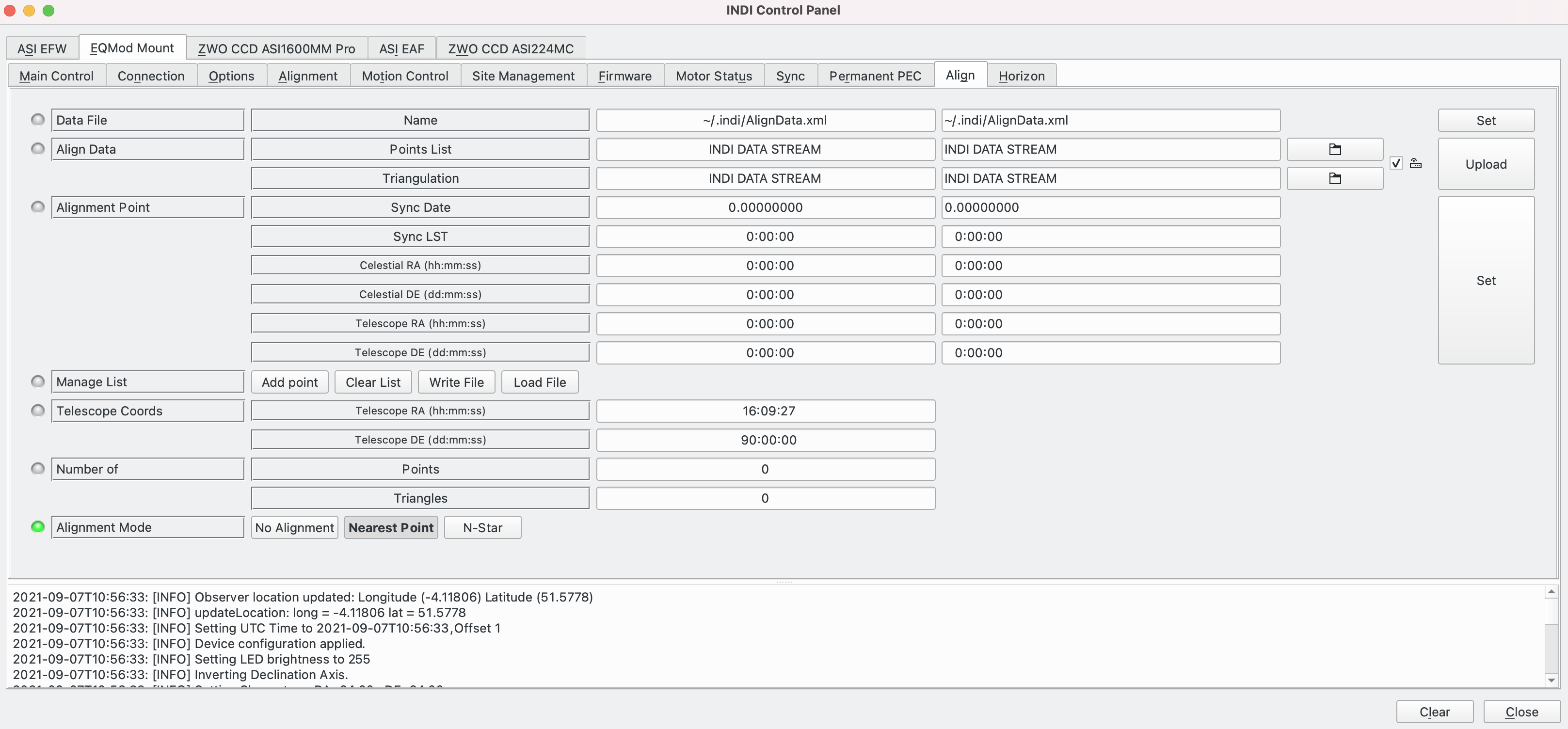Open the Motion Control tab
1568x729 pixels.
tap(405, 76)
